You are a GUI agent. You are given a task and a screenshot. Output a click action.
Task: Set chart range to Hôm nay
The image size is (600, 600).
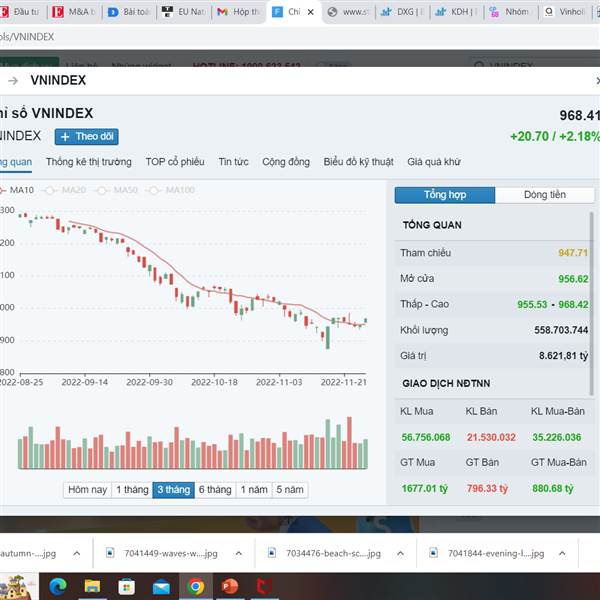point(87,490)
